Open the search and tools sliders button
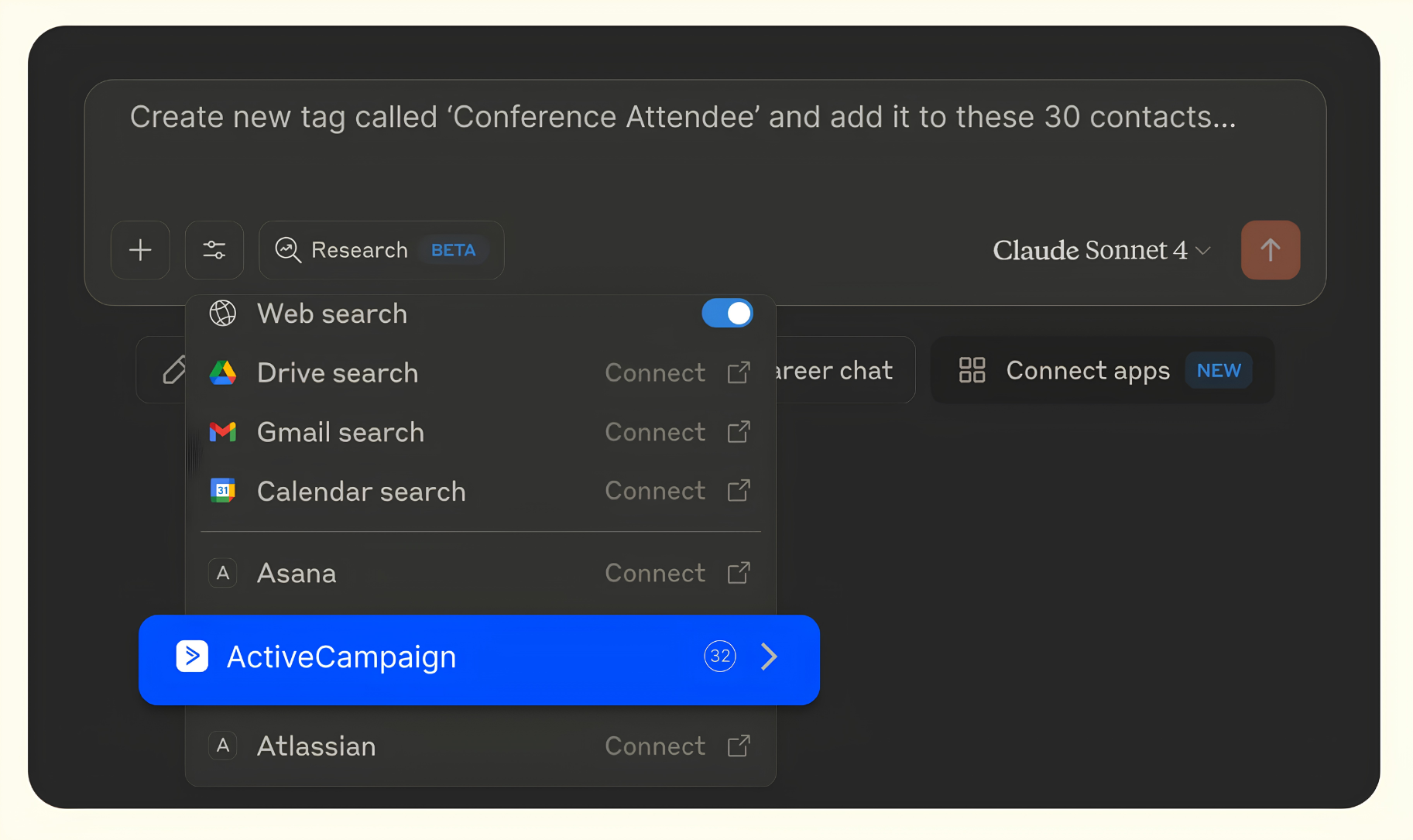The image size is (1413, 840). (214, 250)
